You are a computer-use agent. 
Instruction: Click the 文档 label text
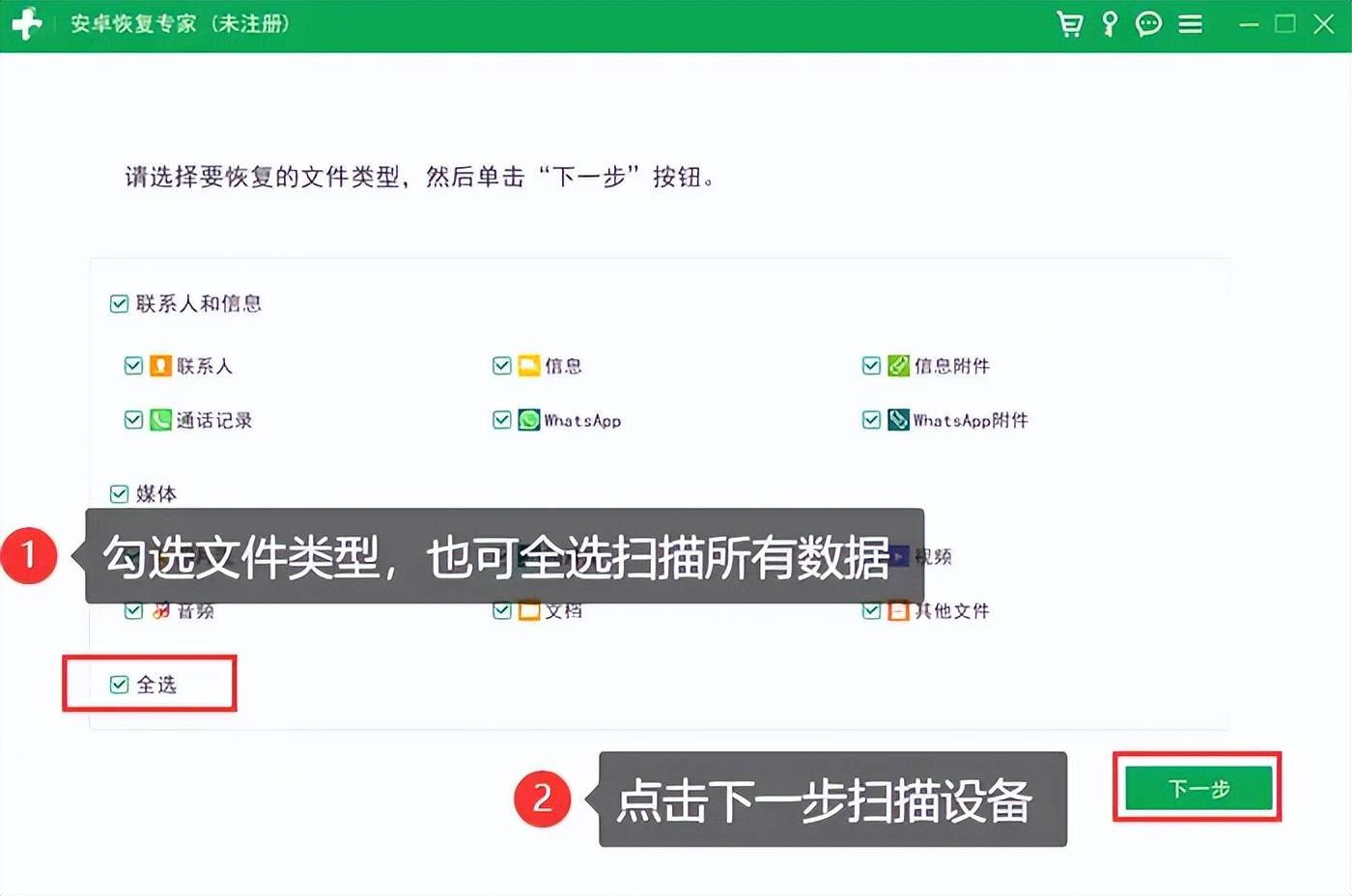(x=564, y=610)
